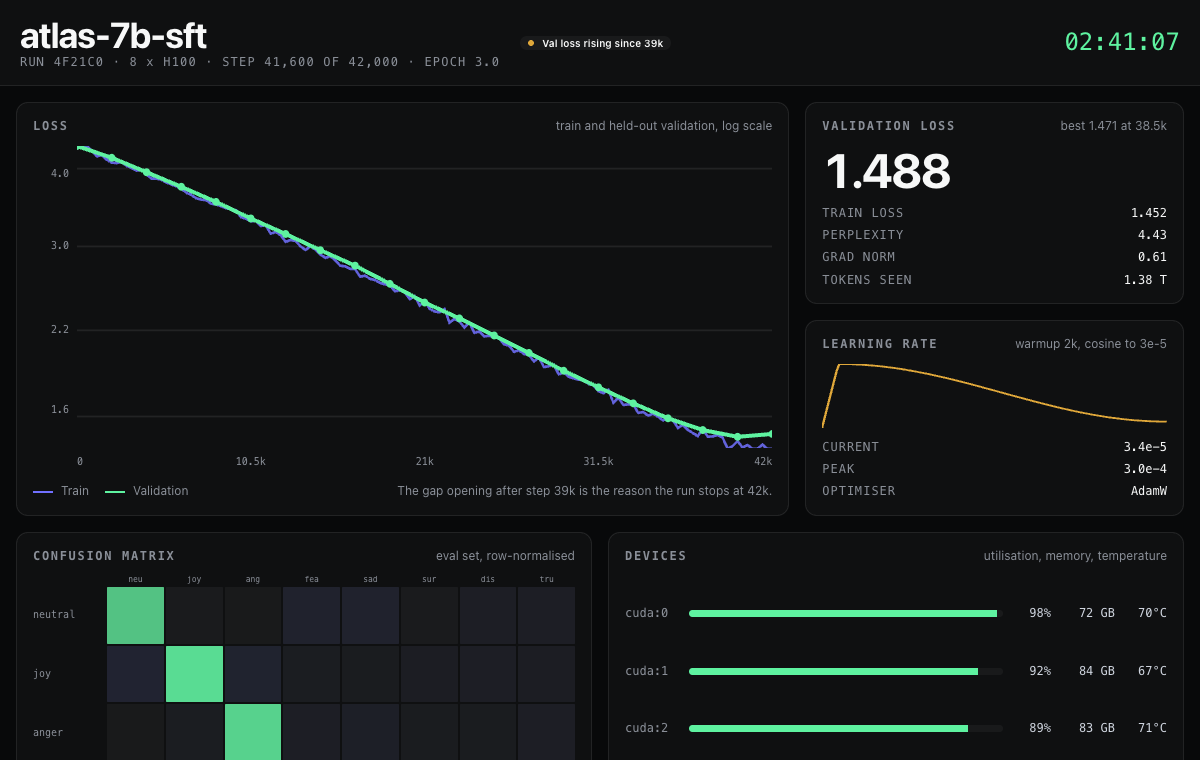Screen dimensions: 1200x760
Task: Click the 'eval set, row-normalised' caption
Action: point(505,556)
